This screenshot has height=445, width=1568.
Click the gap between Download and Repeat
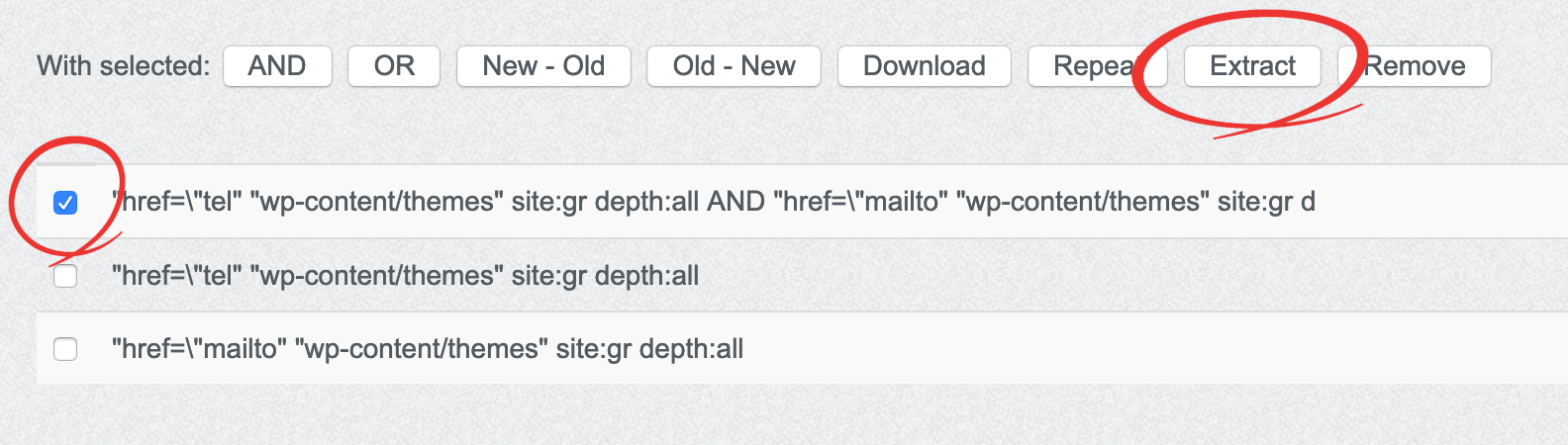click(x=1020, y=66)
